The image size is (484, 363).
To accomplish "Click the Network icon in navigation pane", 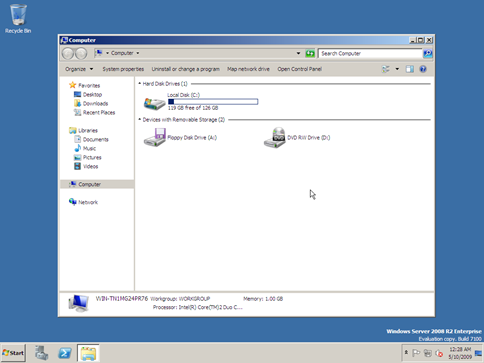I will pyautogui.click(x=72, y=202).
